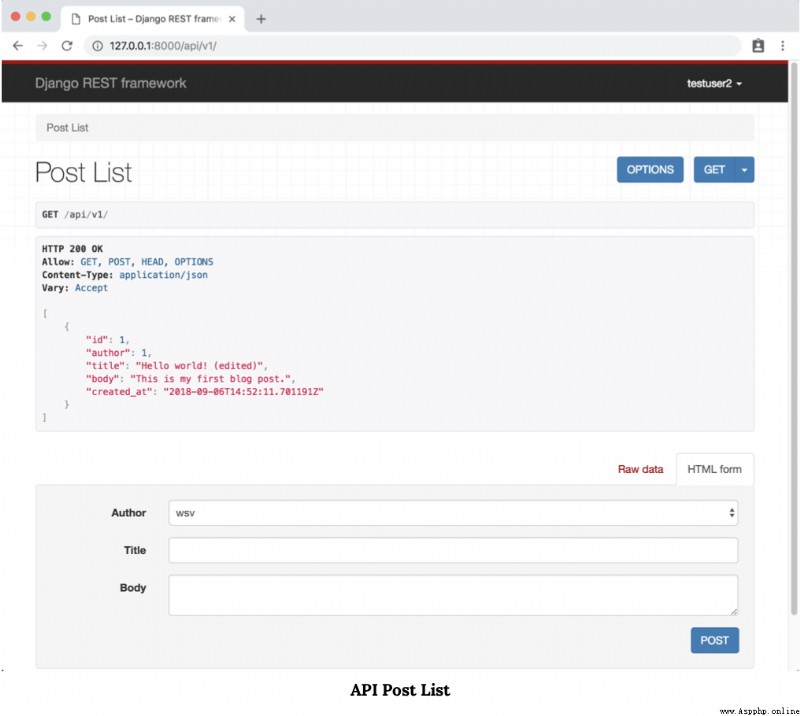Click the "GET /api/v1/" request line
800x716 pixels.
[74, 214]
